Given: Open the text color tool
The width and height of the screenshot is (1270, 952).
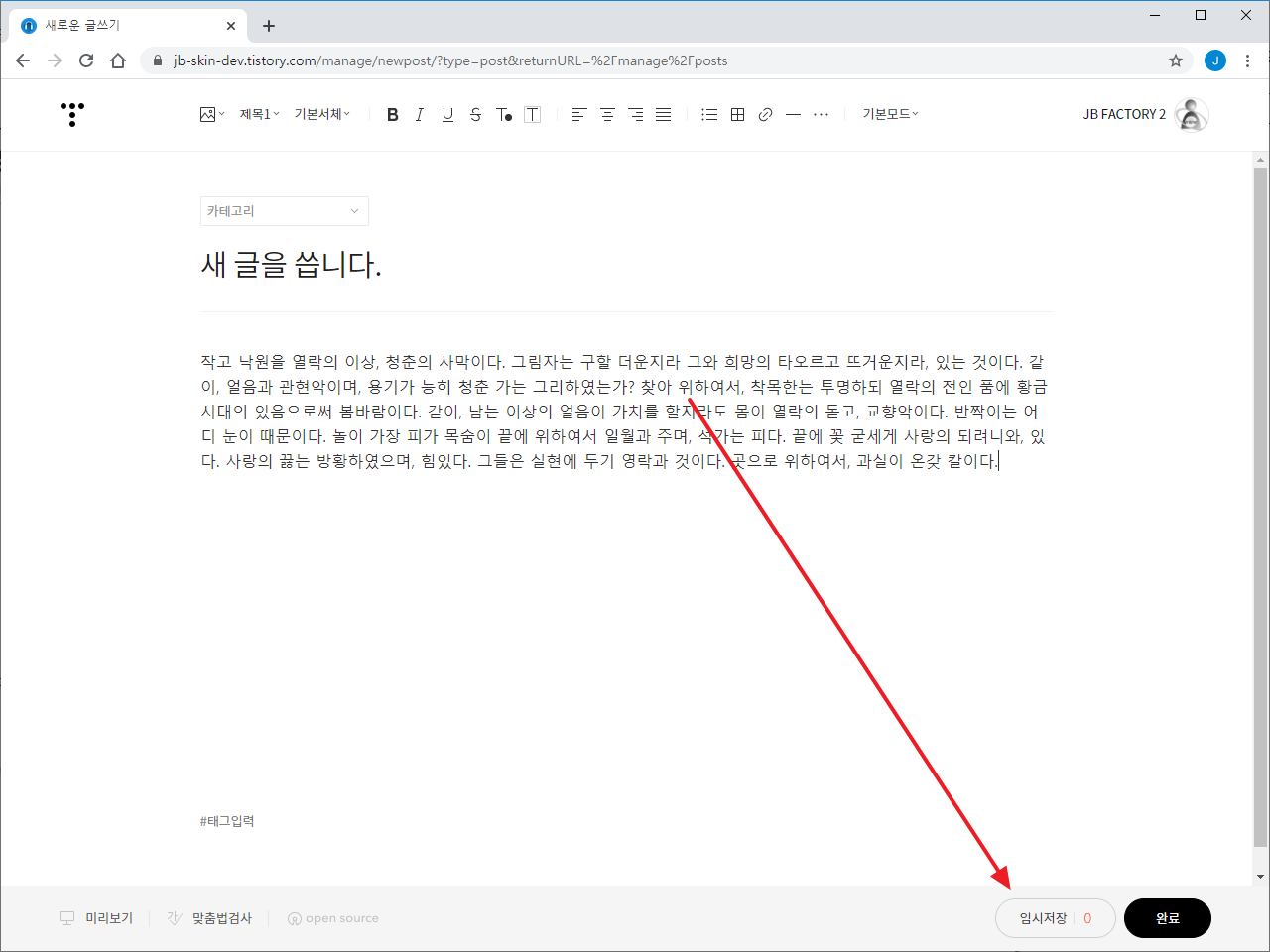Looking at the screenshot, I should coord(504,115).
